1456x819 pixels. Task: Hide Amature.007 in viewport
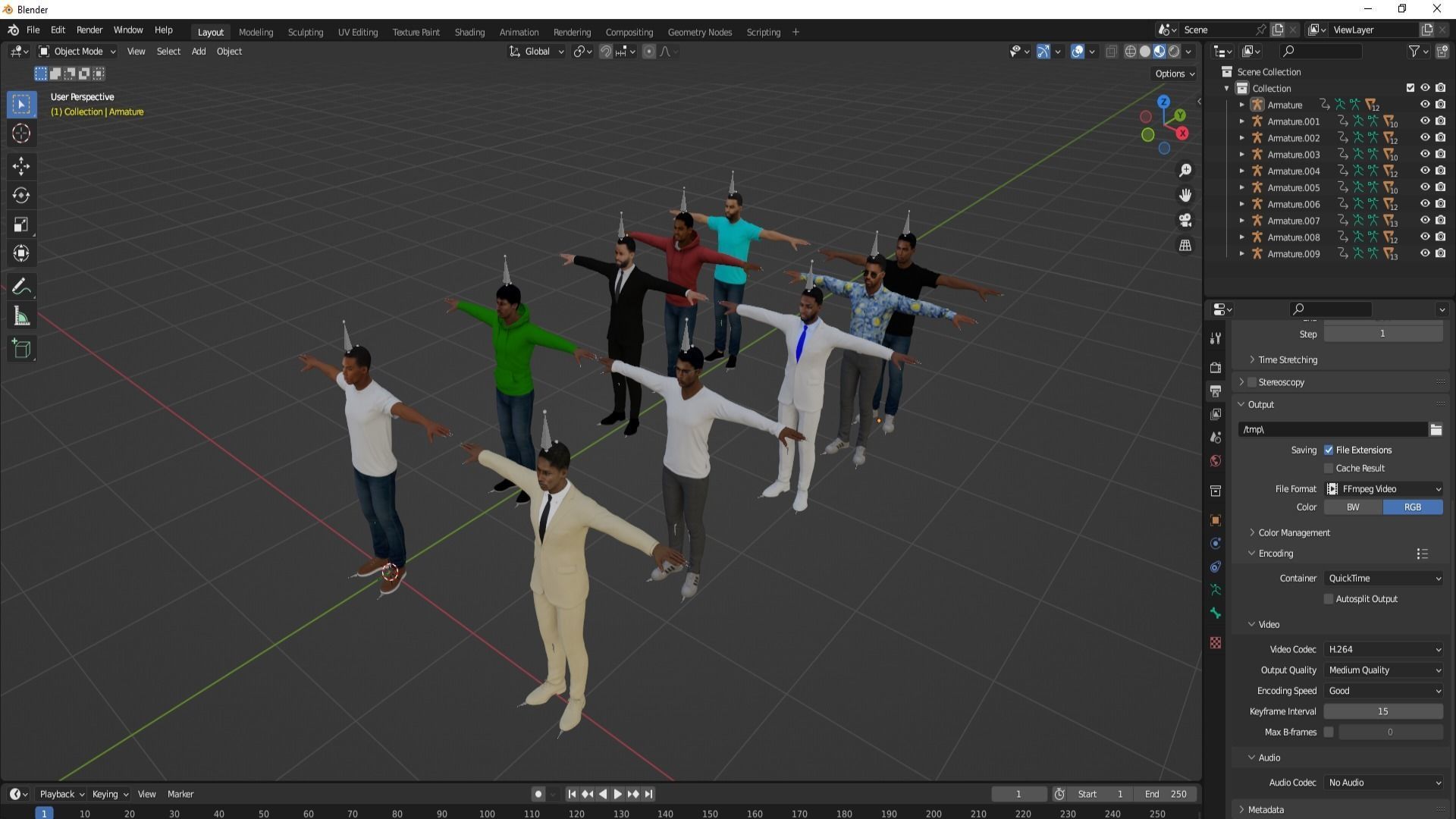[x=1425, y=221]
